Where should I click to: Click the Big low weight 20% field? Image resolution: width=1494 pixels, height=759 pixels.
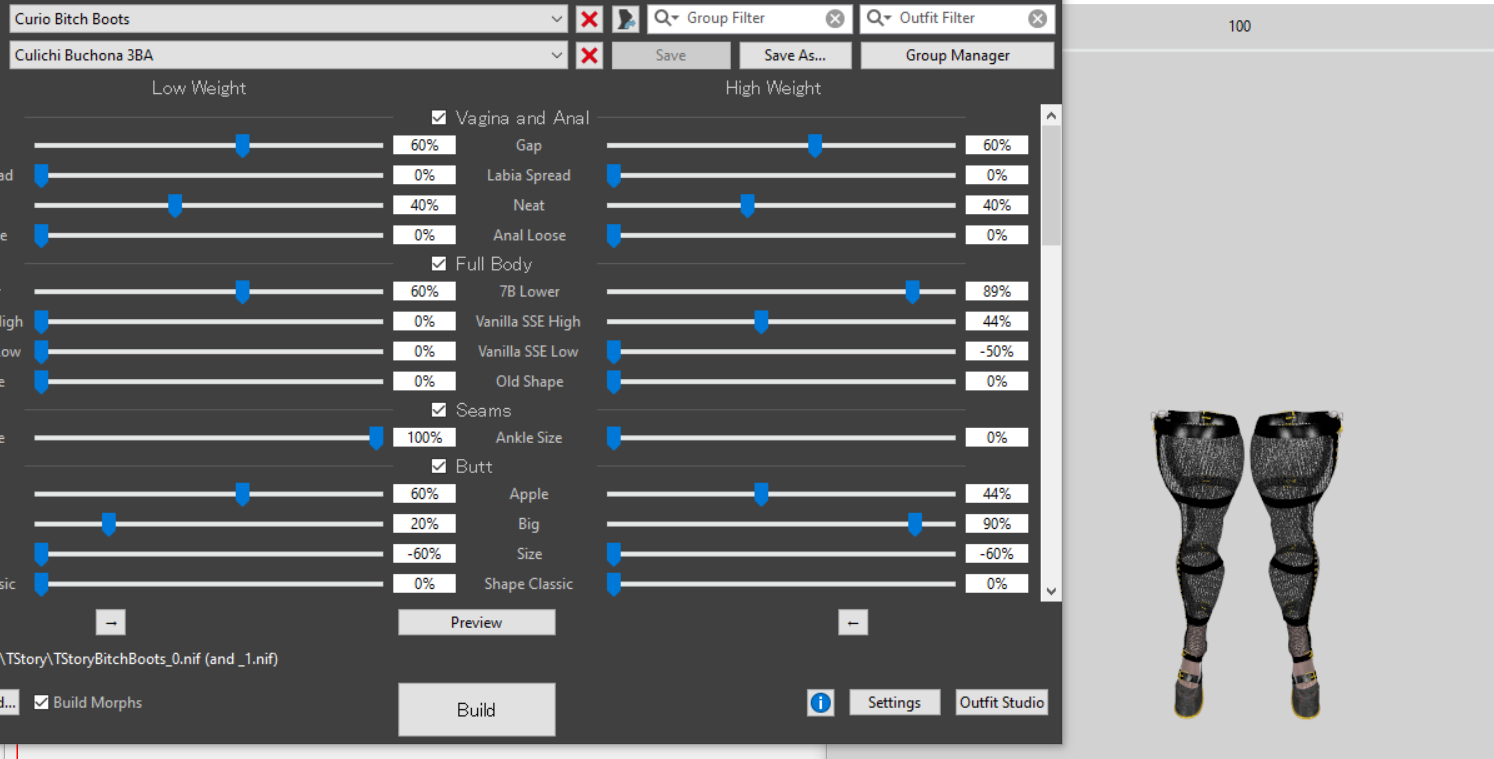tap(424, 523)
